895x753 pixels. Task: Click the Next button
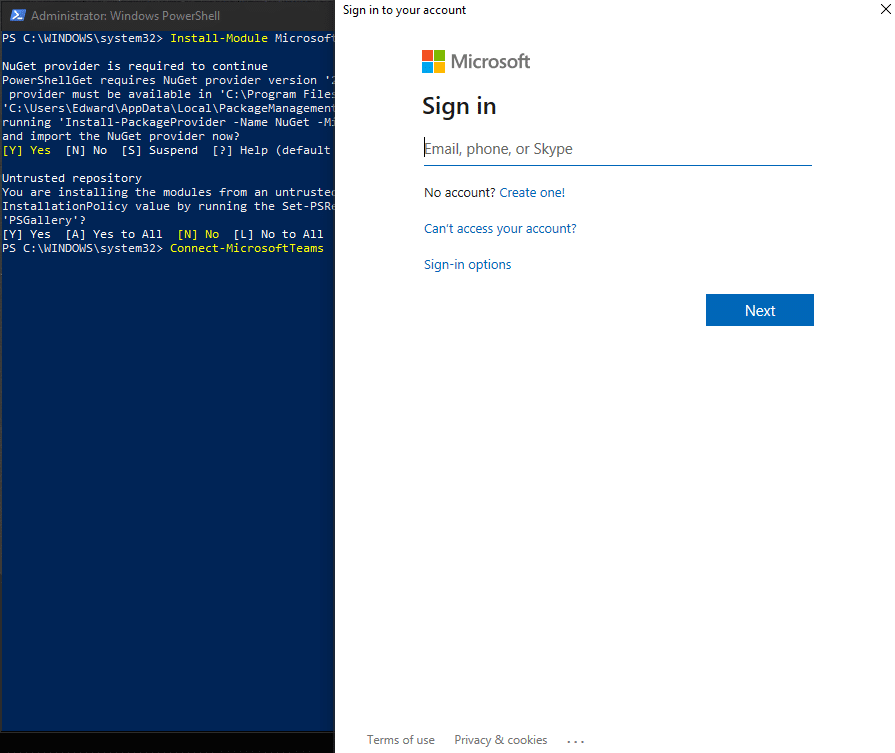coord(759,310)
